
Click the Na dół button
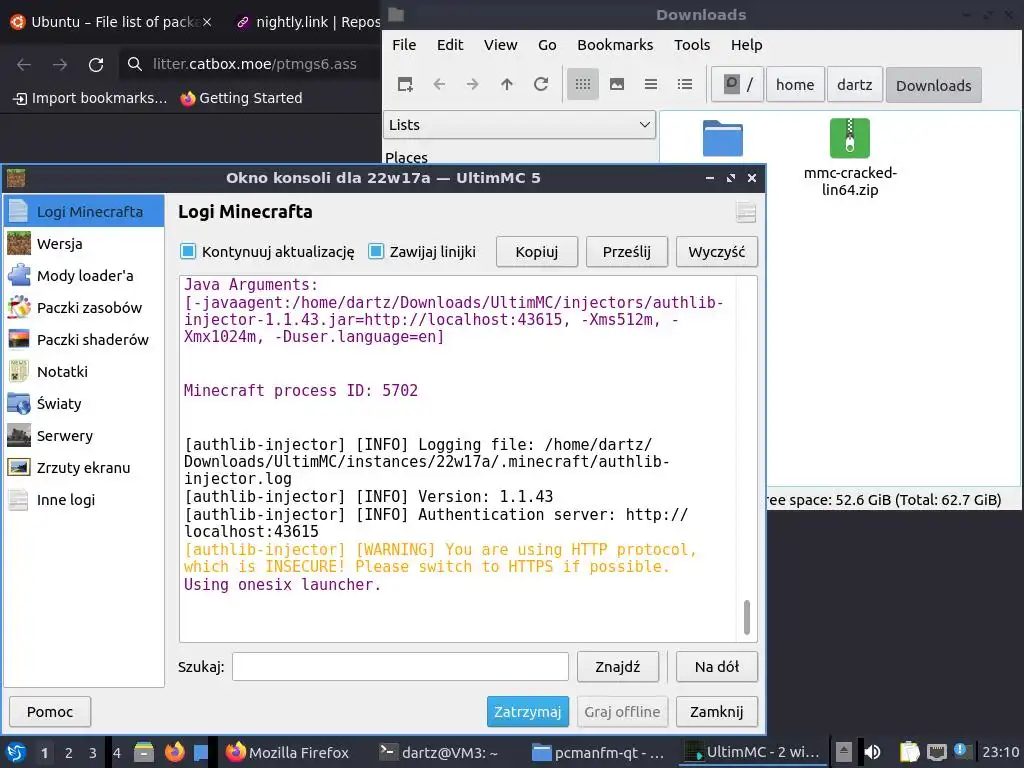point(716,667)
